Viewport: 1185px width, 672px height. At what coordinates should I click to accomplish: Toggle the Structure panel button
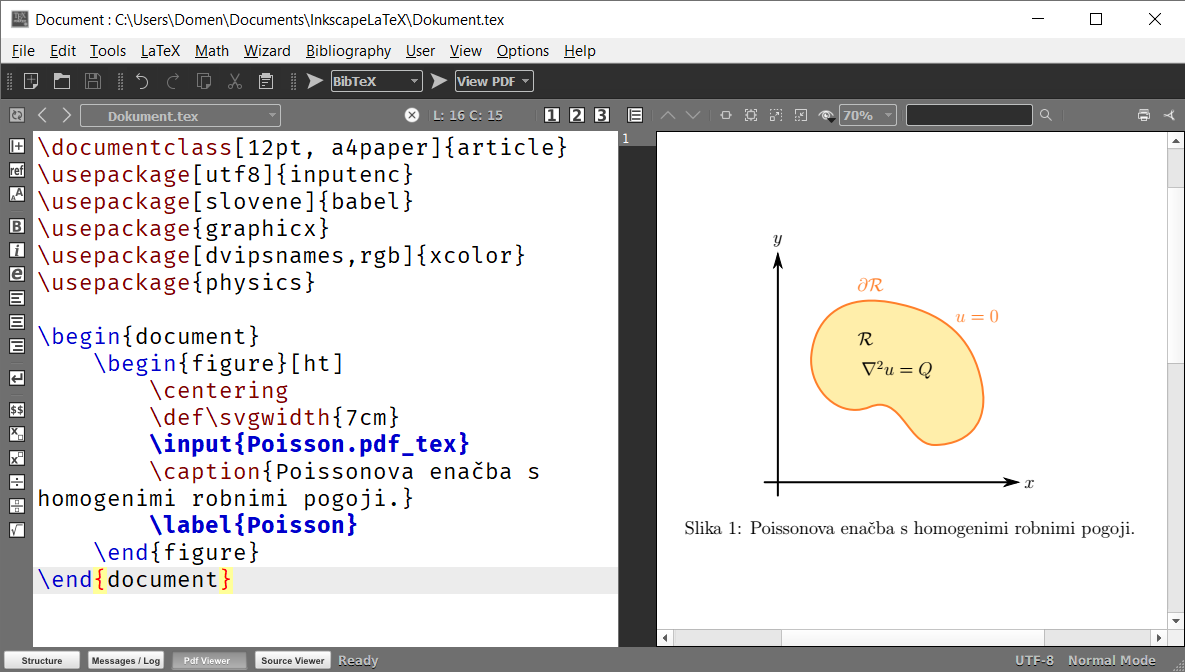coord(42,660)
